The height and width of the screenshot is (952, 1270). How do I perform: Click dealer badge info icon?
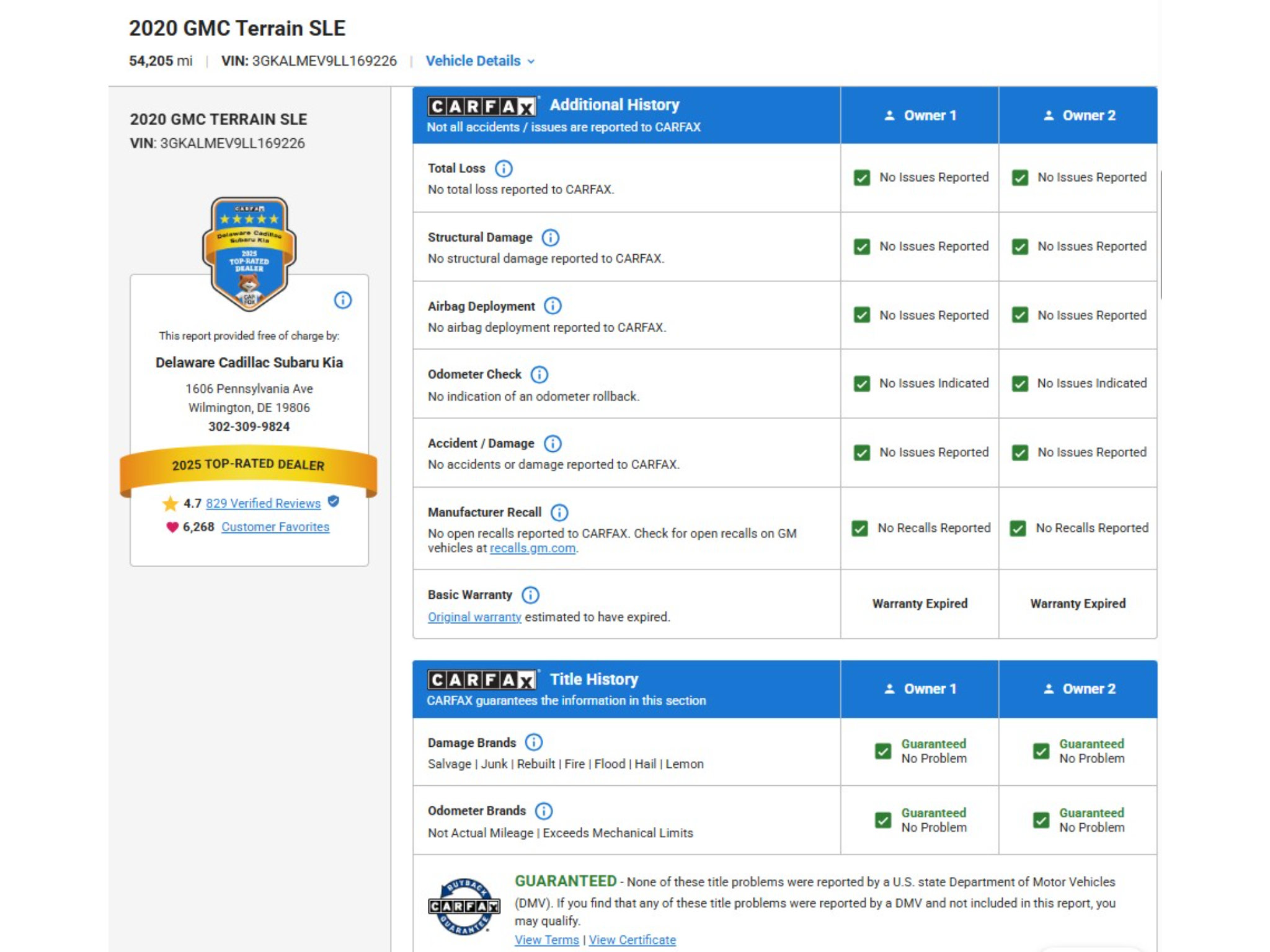(343, 300)
